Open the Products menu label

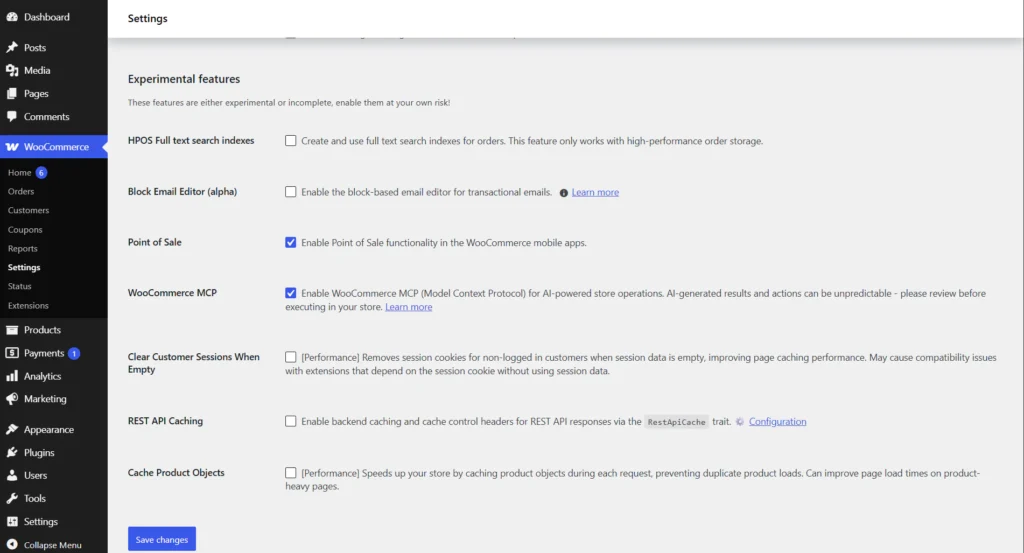click(42, 330)
